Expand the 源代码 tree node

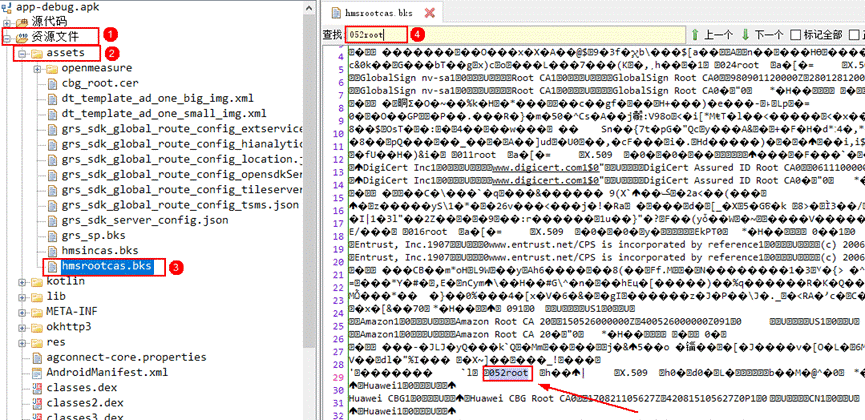tap(7, 23)
